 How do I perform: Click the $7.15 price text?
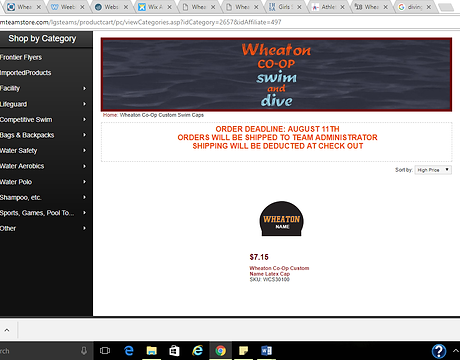259,257
